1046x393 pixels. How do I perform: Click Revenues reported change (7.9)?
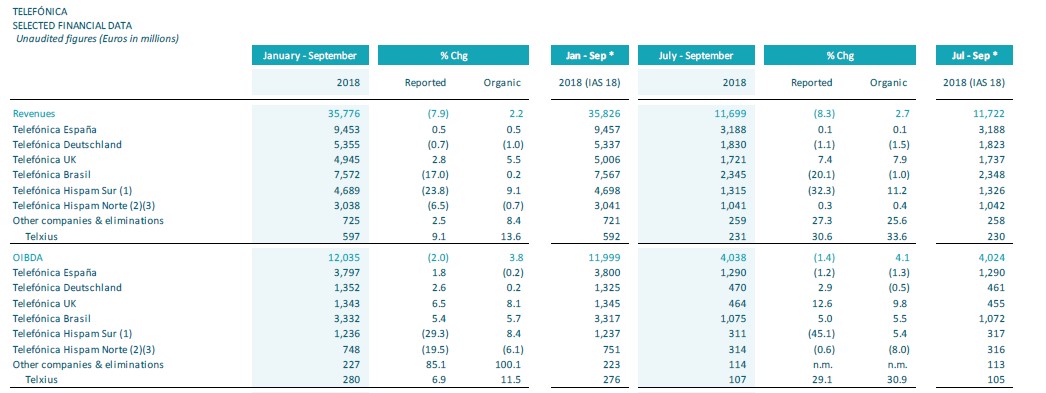[437, 114]
